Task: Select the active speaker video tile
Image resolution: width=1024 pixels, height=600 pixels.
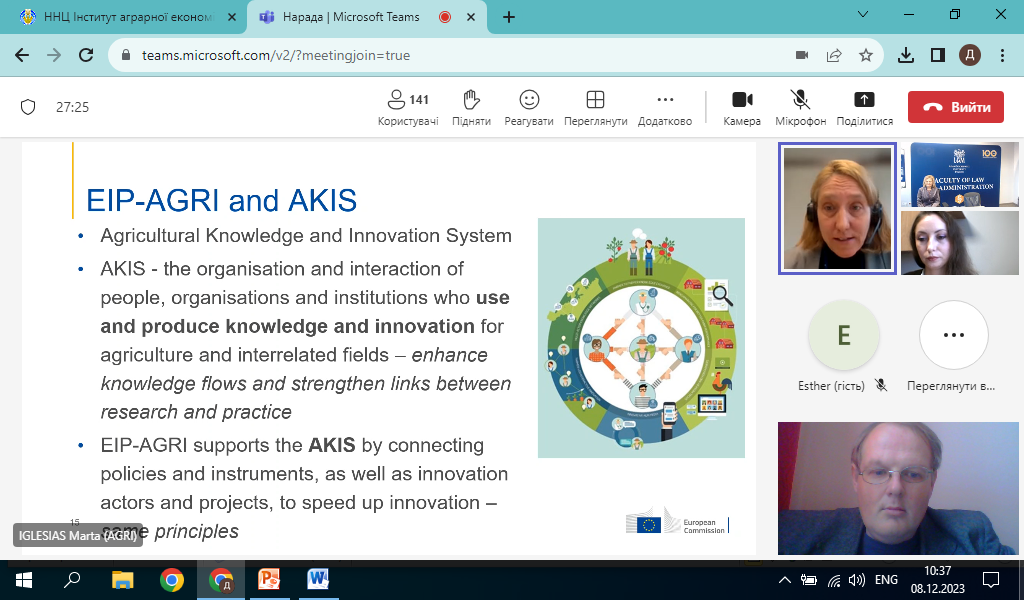Action: pos(837,209)
